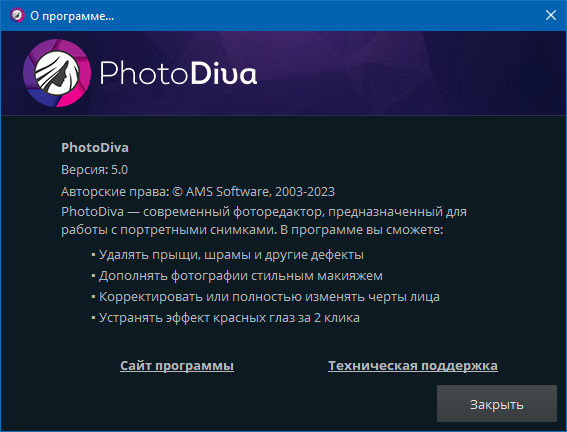
Task: Click the large PhotoDiva logo emblem
Action: click(x=57, y=73)
